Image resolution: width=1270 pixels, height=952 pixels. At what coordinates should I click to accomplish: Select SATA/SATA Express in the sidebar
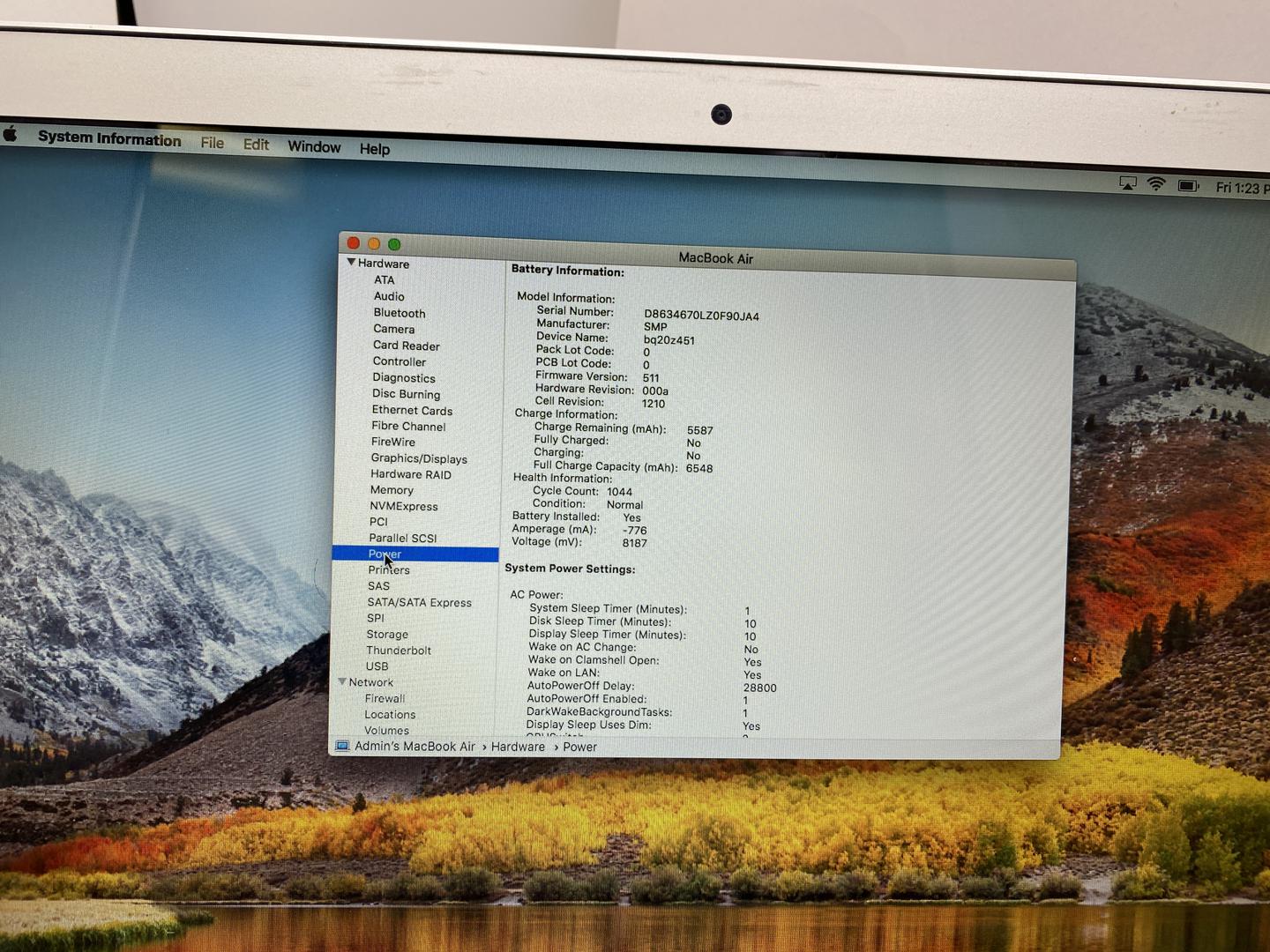pos(419,602)
